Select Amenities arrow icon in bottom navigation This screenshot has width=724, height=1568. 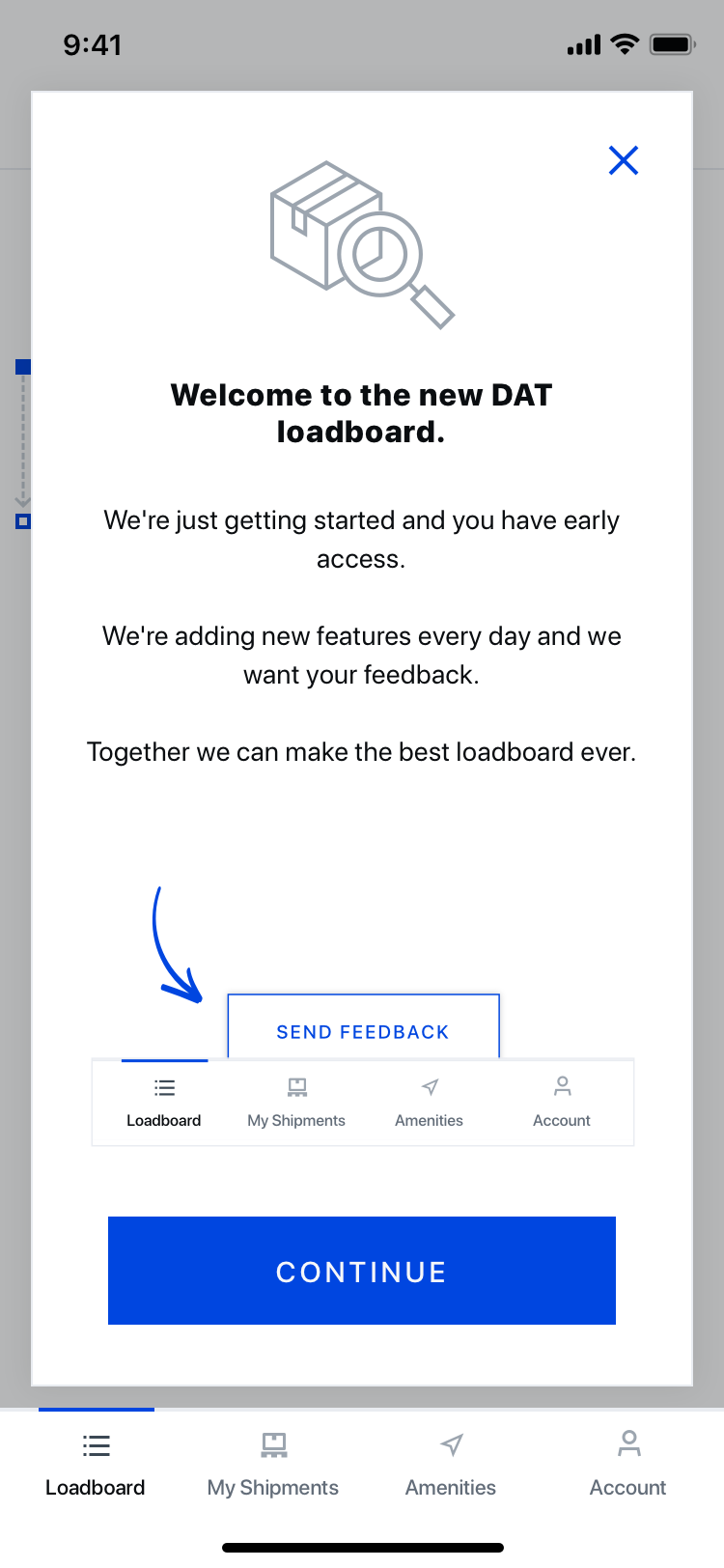(x=451, y=1445)
